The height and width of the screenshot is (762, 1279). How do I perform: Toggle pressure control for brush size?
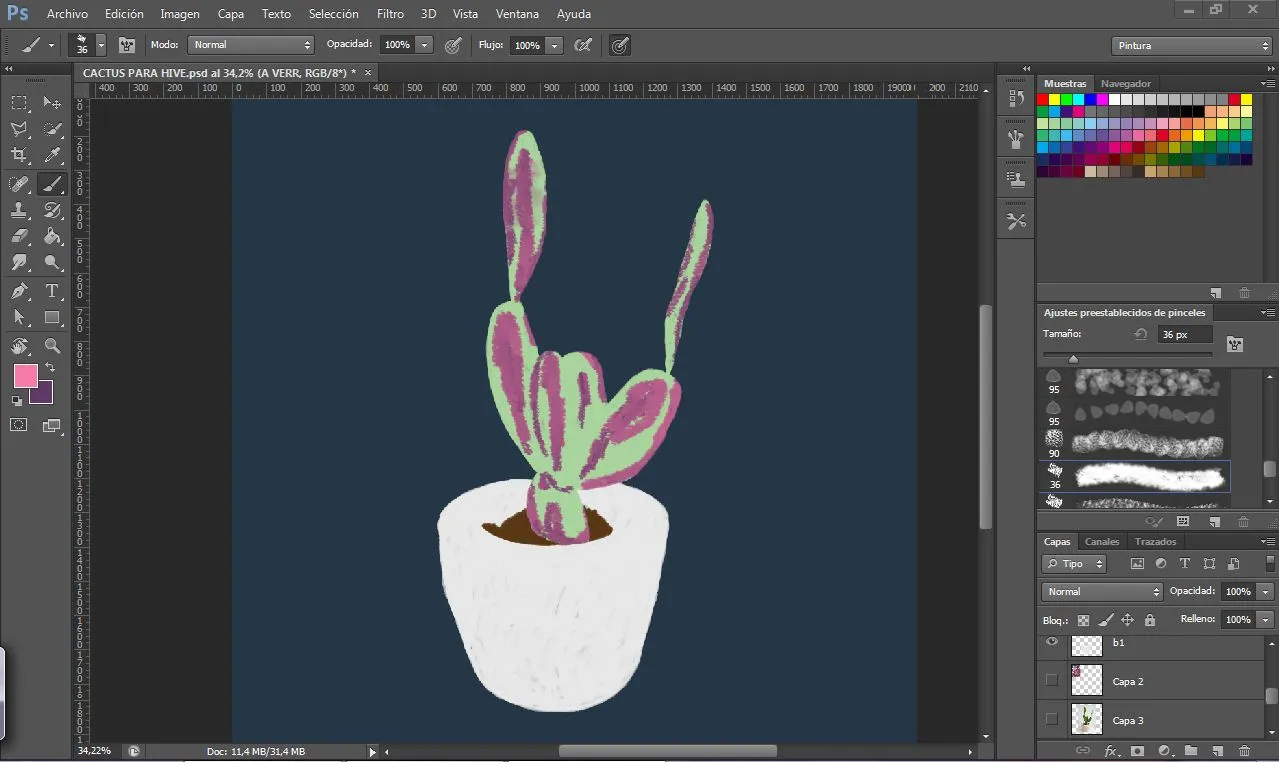coord(620,45)
